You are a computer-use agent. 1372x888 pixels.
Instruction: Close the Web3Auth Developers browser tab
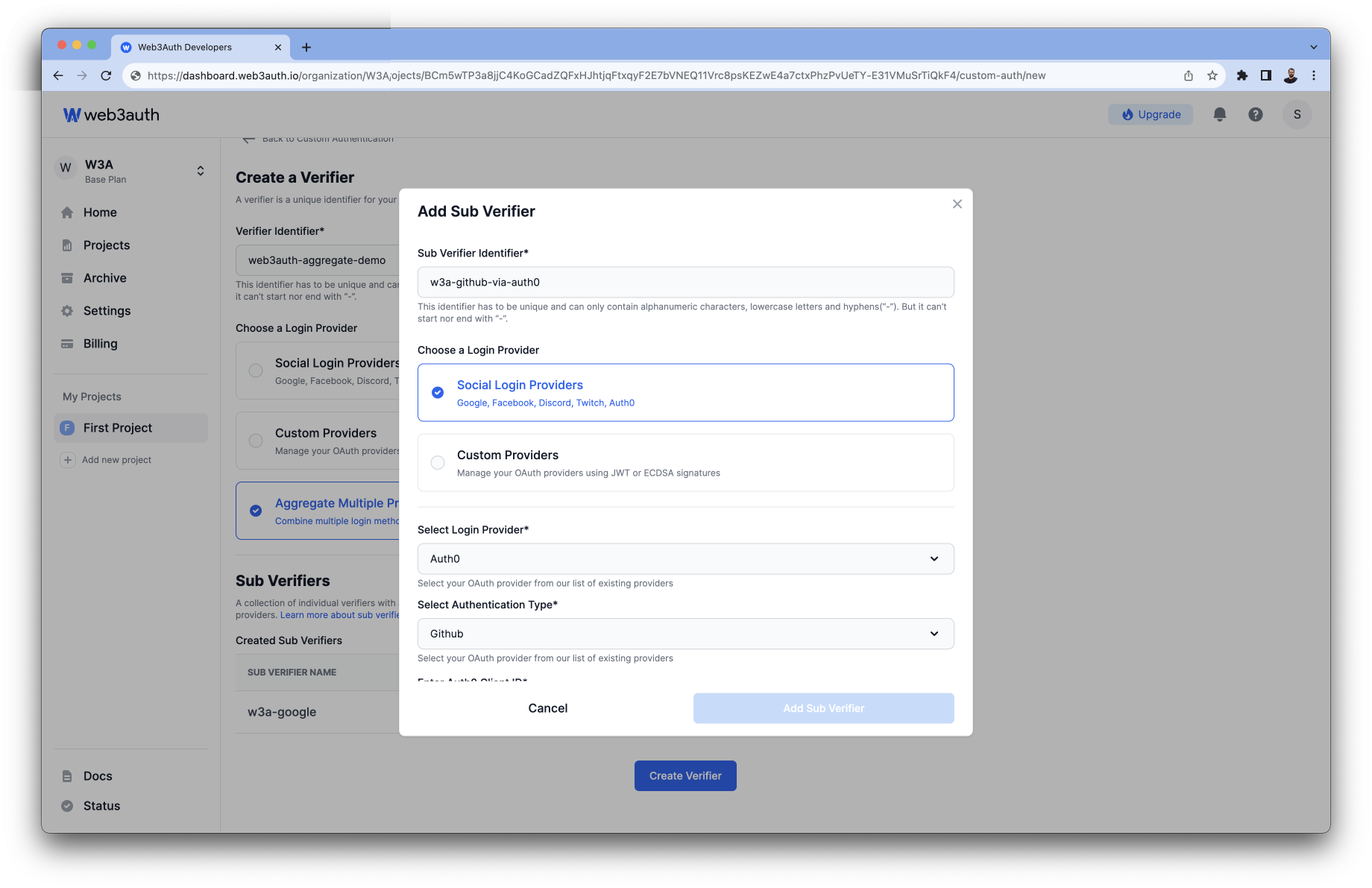(278, 47)
